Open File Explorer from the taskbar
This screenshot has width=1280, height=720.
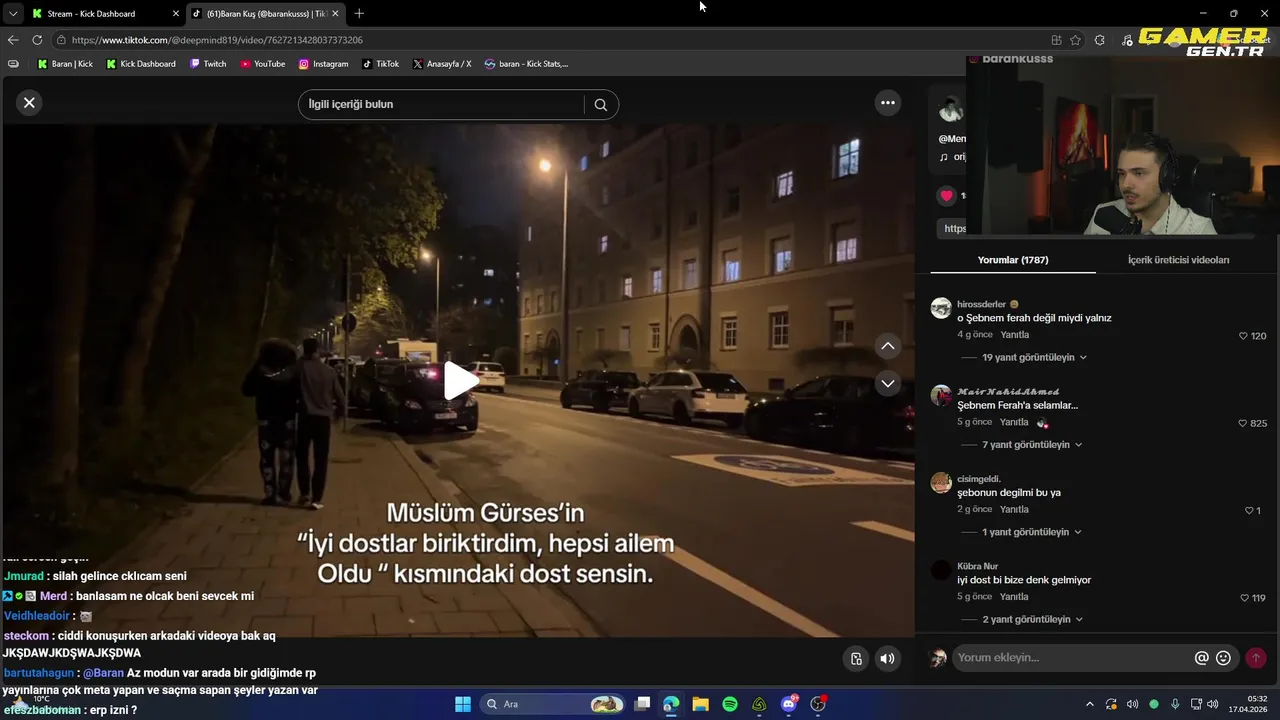tap(700, 704)
